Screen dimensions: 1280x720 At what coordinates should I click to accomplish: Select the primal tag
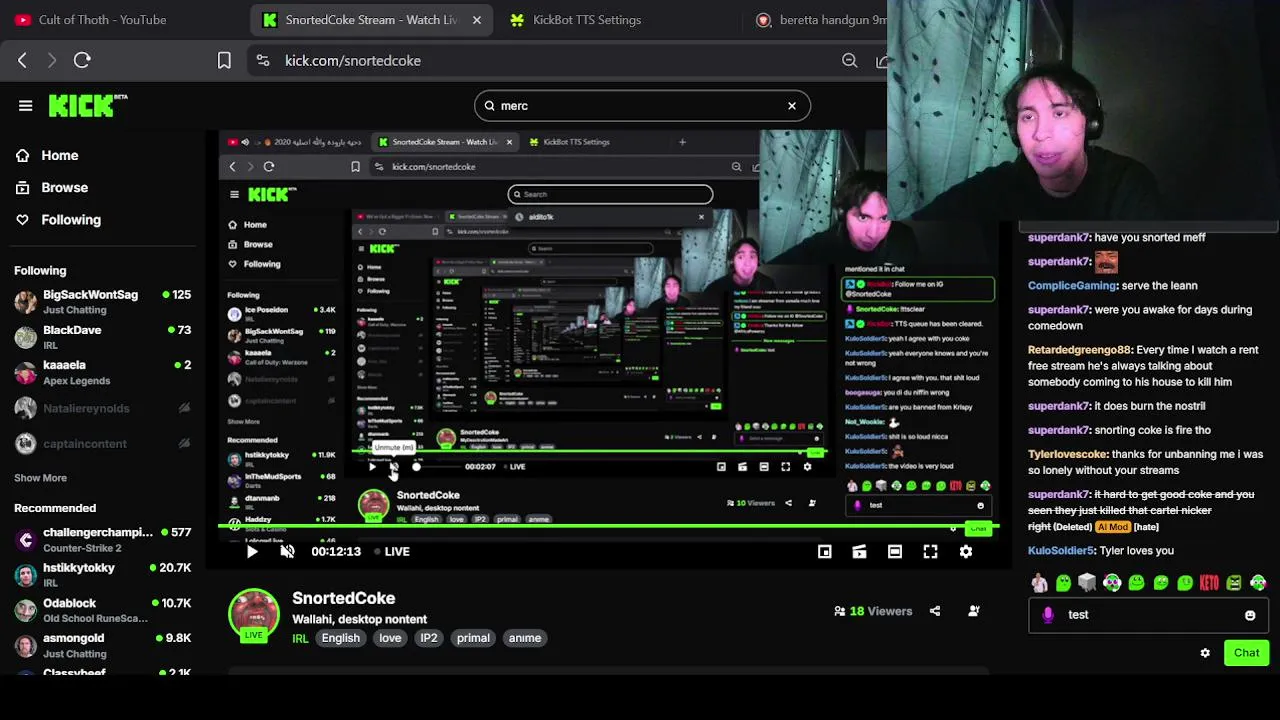(x=473, y=638)
